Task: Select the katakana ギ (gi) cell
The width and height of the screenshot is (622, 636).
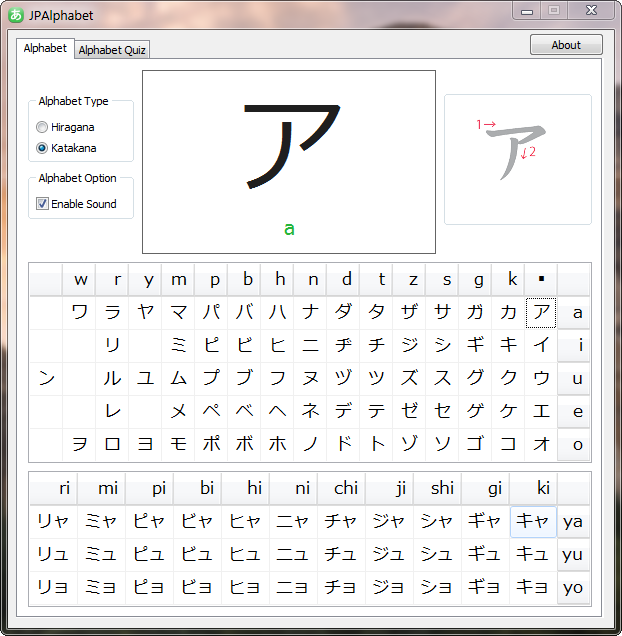Action: coord(475,346)
